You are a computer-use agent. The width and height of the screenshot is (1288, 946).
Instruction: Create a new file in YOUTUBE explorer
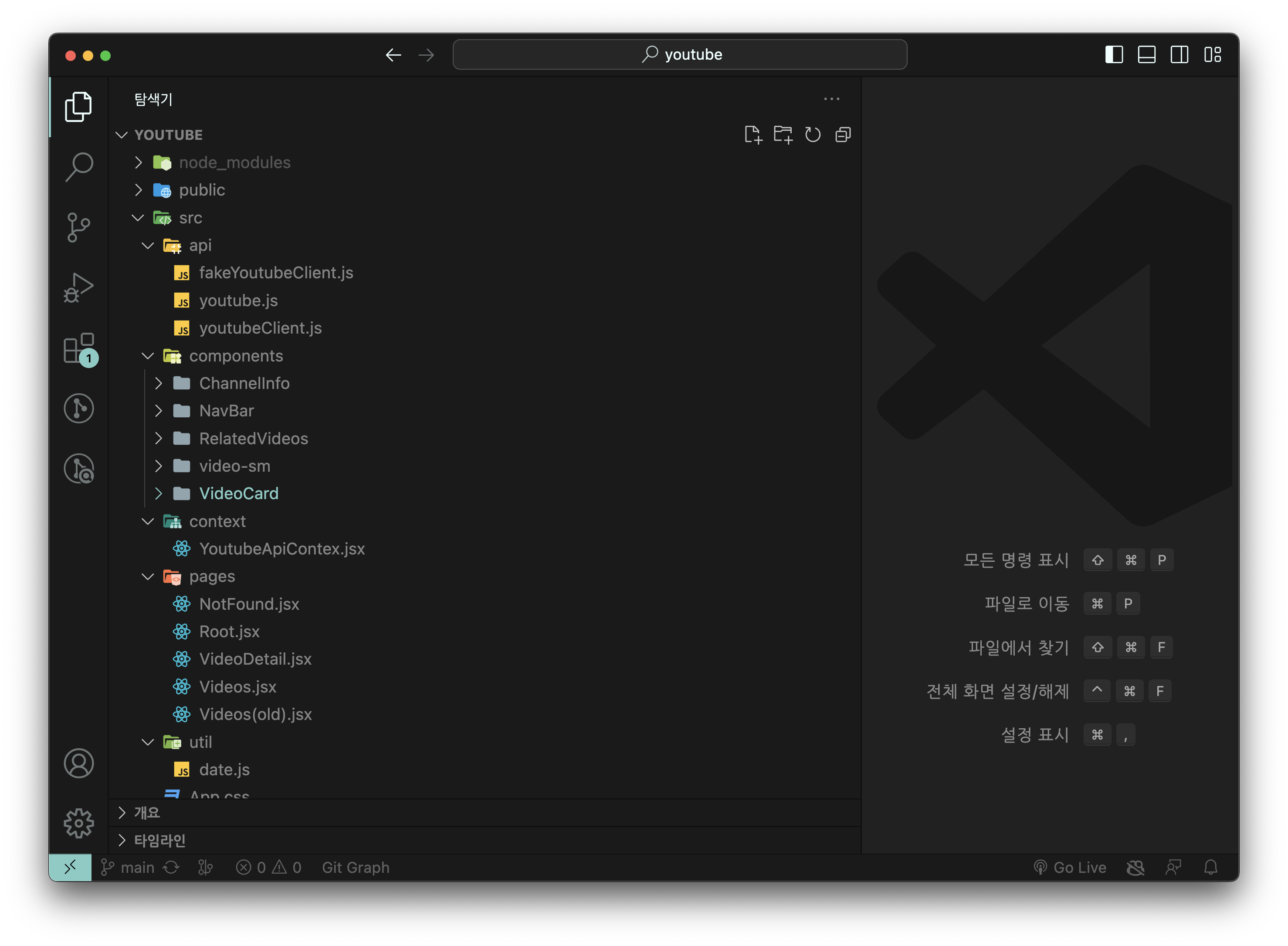point(753,135)
